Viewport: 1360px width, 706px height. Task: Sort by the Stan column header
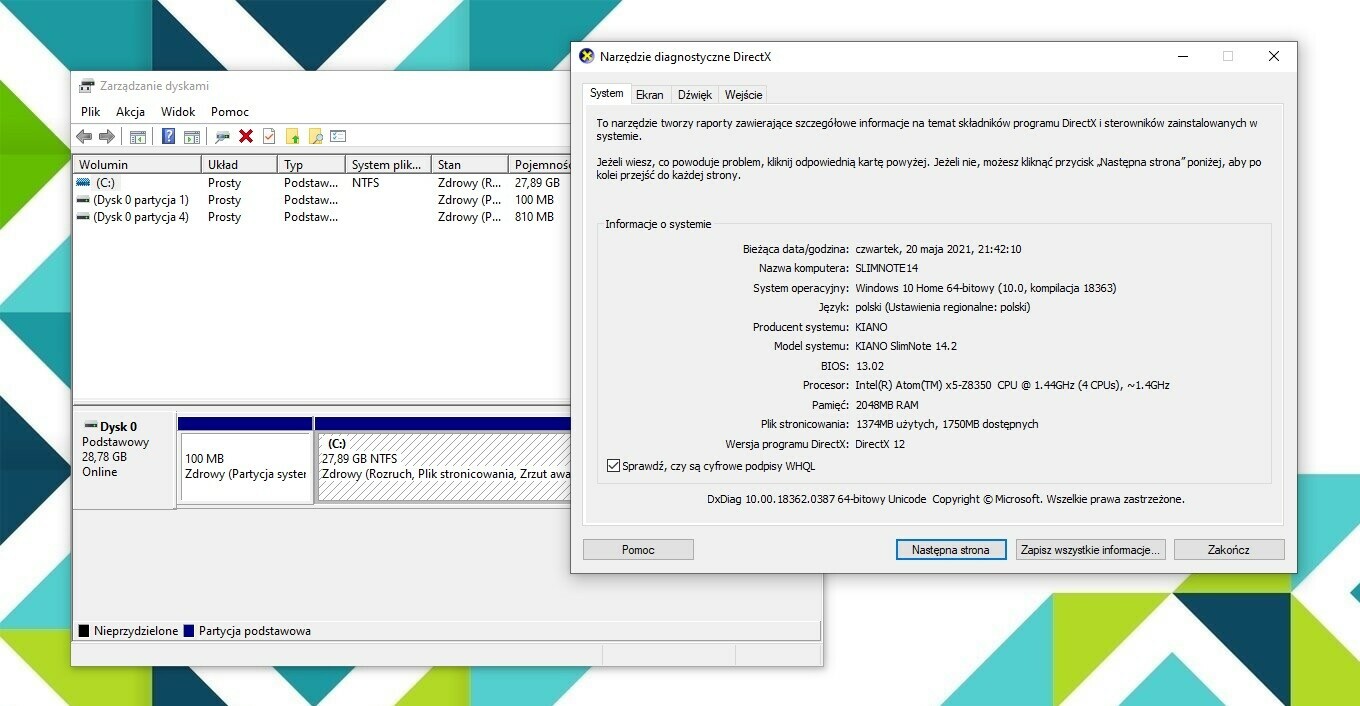(470, 164)
